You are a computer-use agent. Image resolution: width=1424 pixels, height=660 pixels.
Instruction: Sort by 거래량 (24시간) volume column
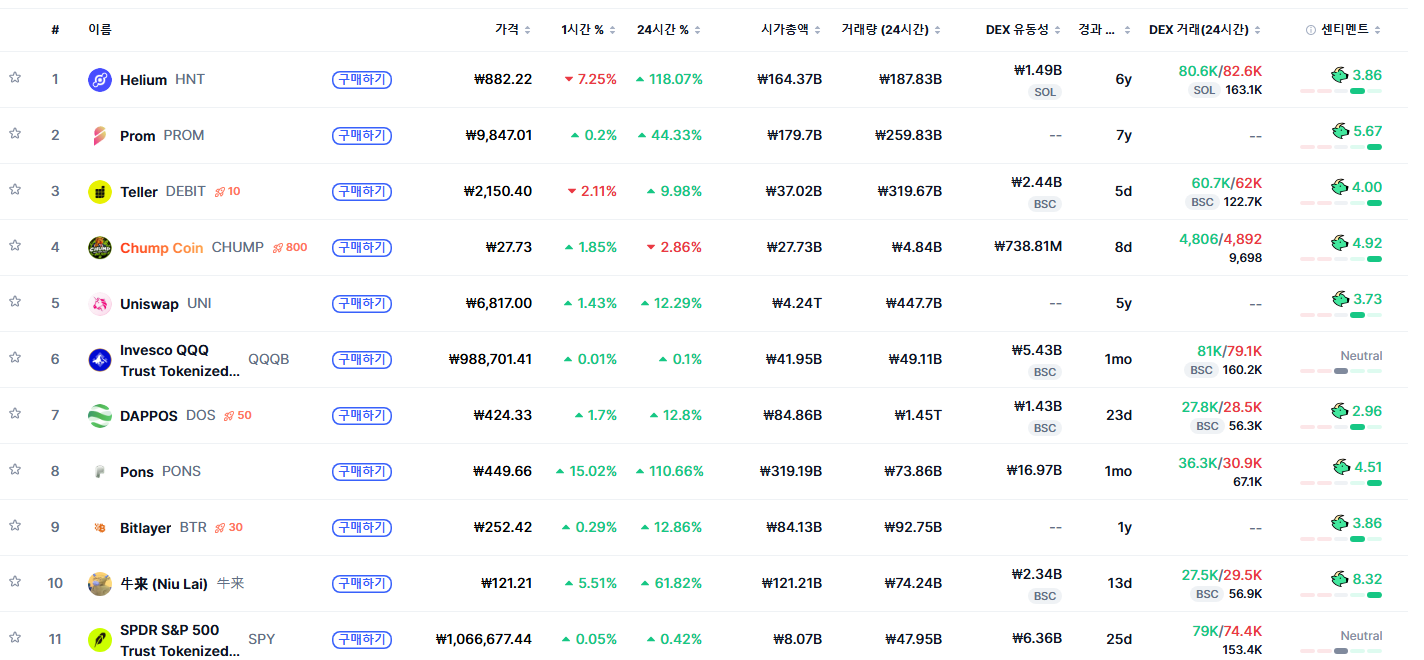tap(891, 30)
